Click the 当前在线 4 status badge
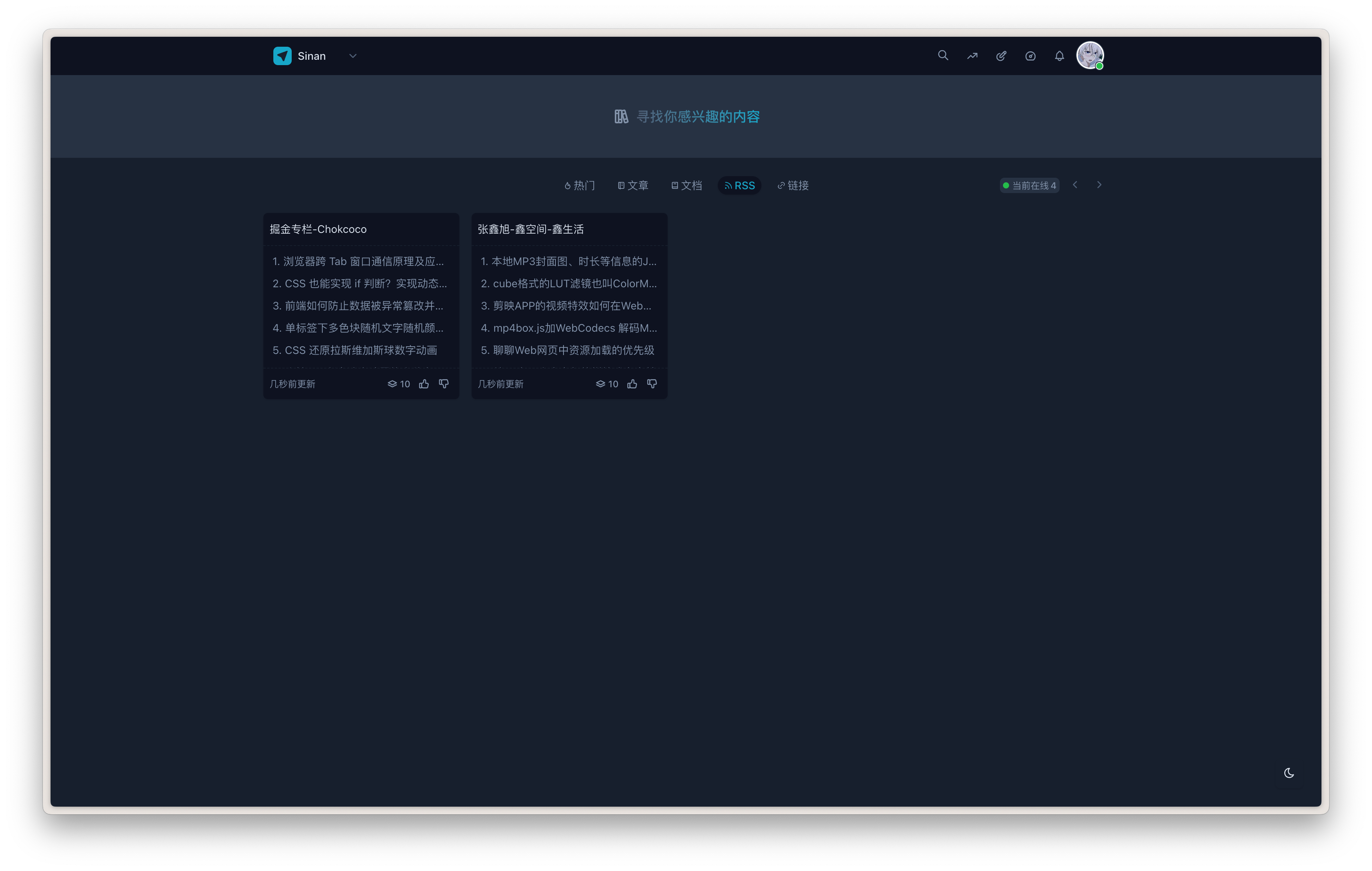Screen dimensions: 1372x871 [x=1029, y=185]
